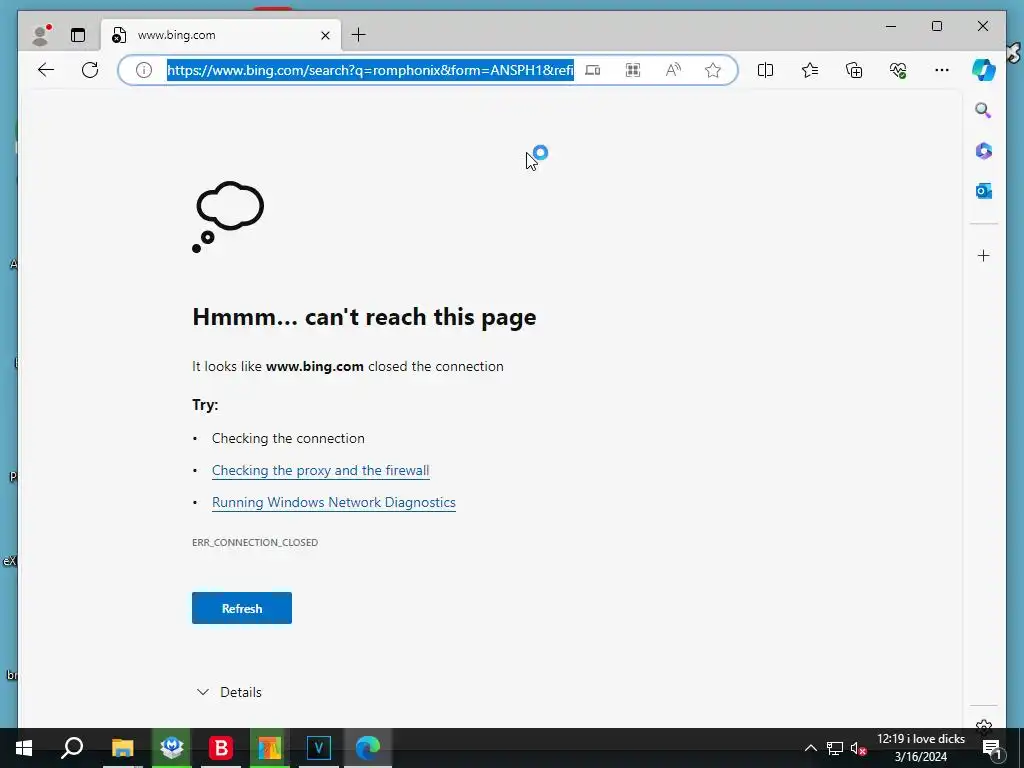Open Malwarebytes taskbar app
Screen dimensions: 1024x768
click(x=172, y=748)
